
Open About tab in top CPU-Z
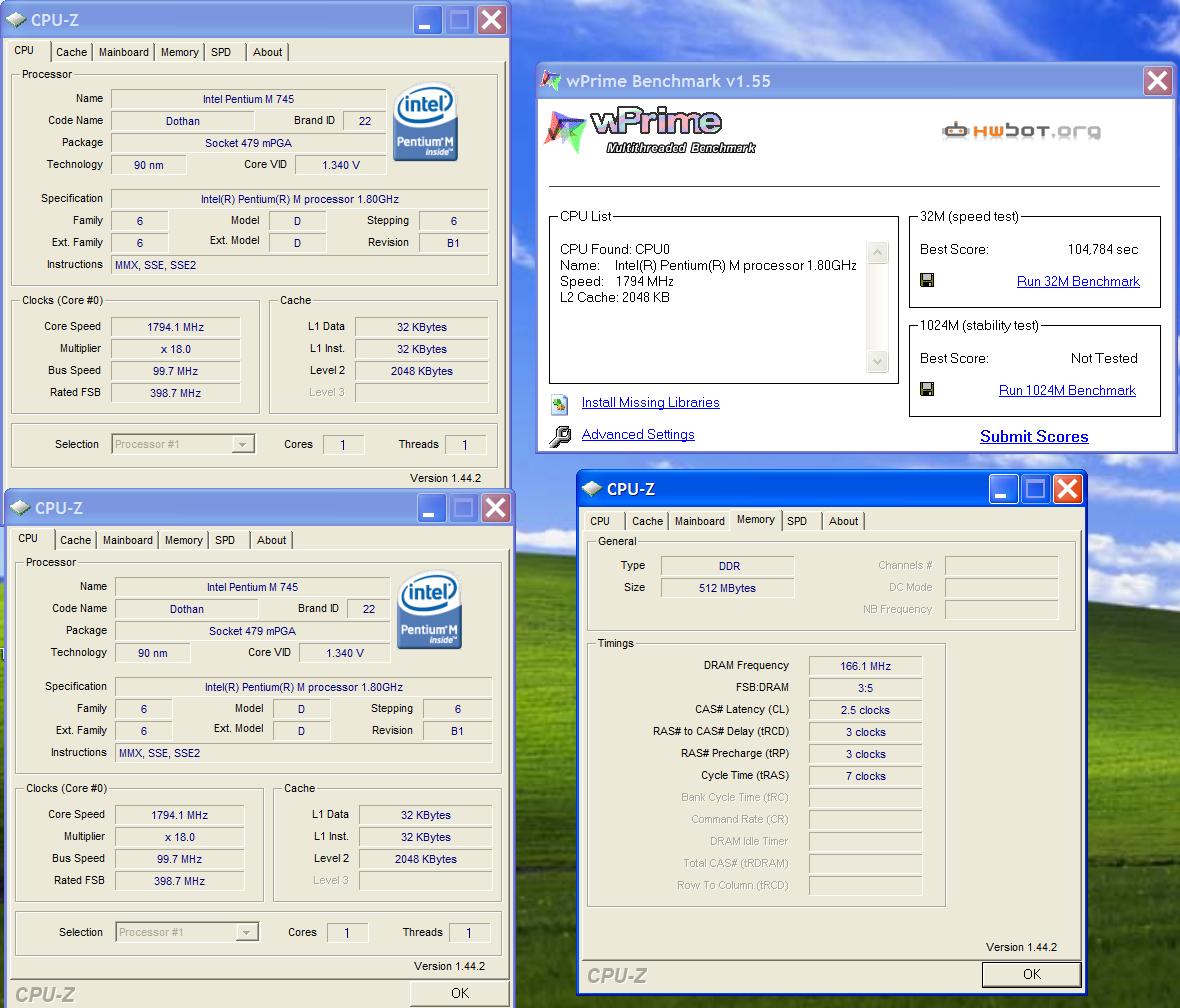267,52
